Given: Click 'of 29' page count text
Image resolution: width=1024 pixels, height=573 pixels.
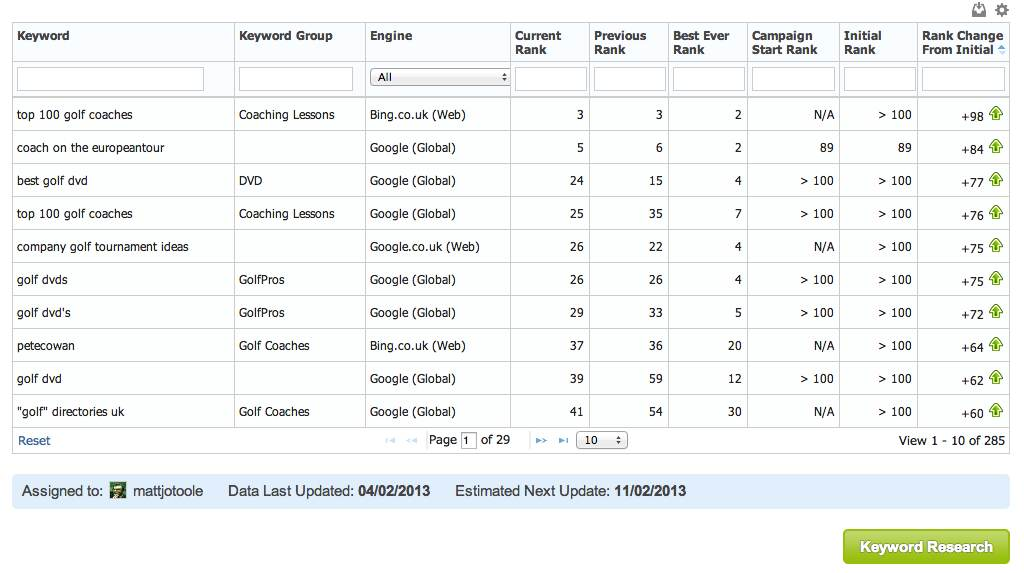Looking at the screenshot, I should pos(495,440).
